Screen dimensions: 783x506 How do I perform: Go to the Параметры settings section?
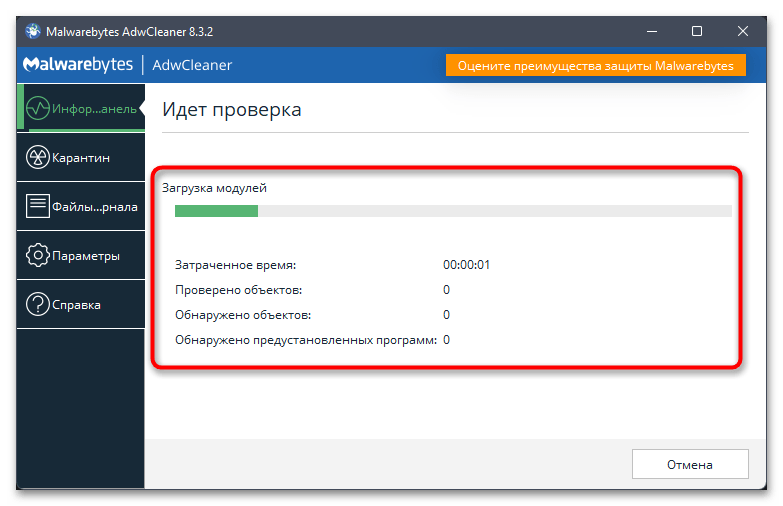81,255
